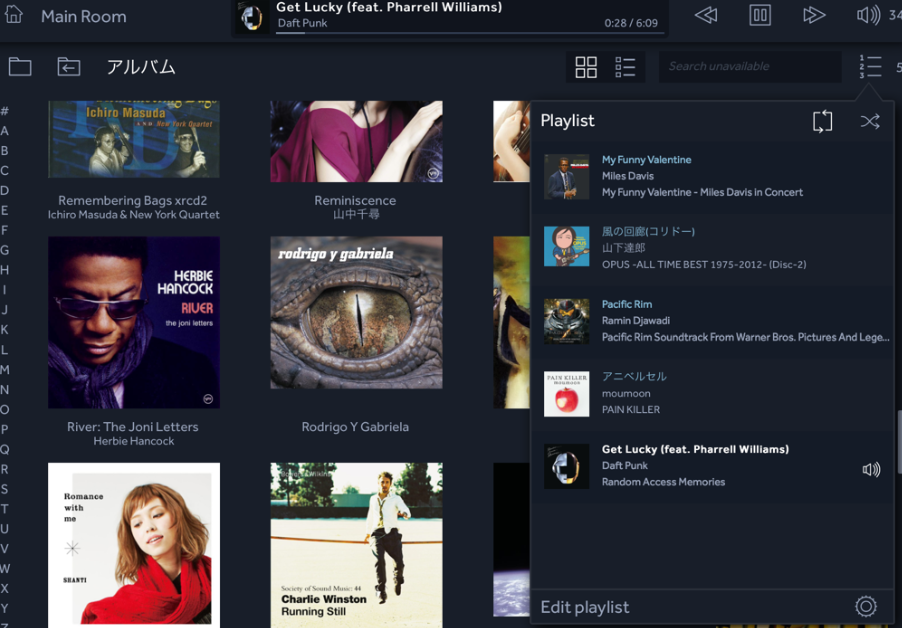Toggle the numbered playlist queue icon
This screenshot has height=628, width=902.
[x=870, y=67]
